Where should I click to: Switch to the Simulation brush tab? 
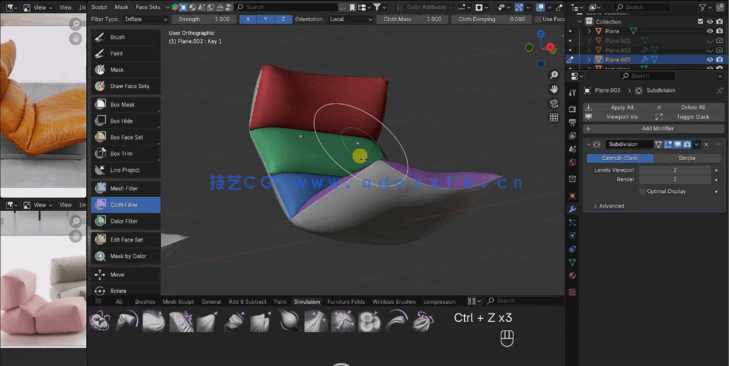click(307, 302)
